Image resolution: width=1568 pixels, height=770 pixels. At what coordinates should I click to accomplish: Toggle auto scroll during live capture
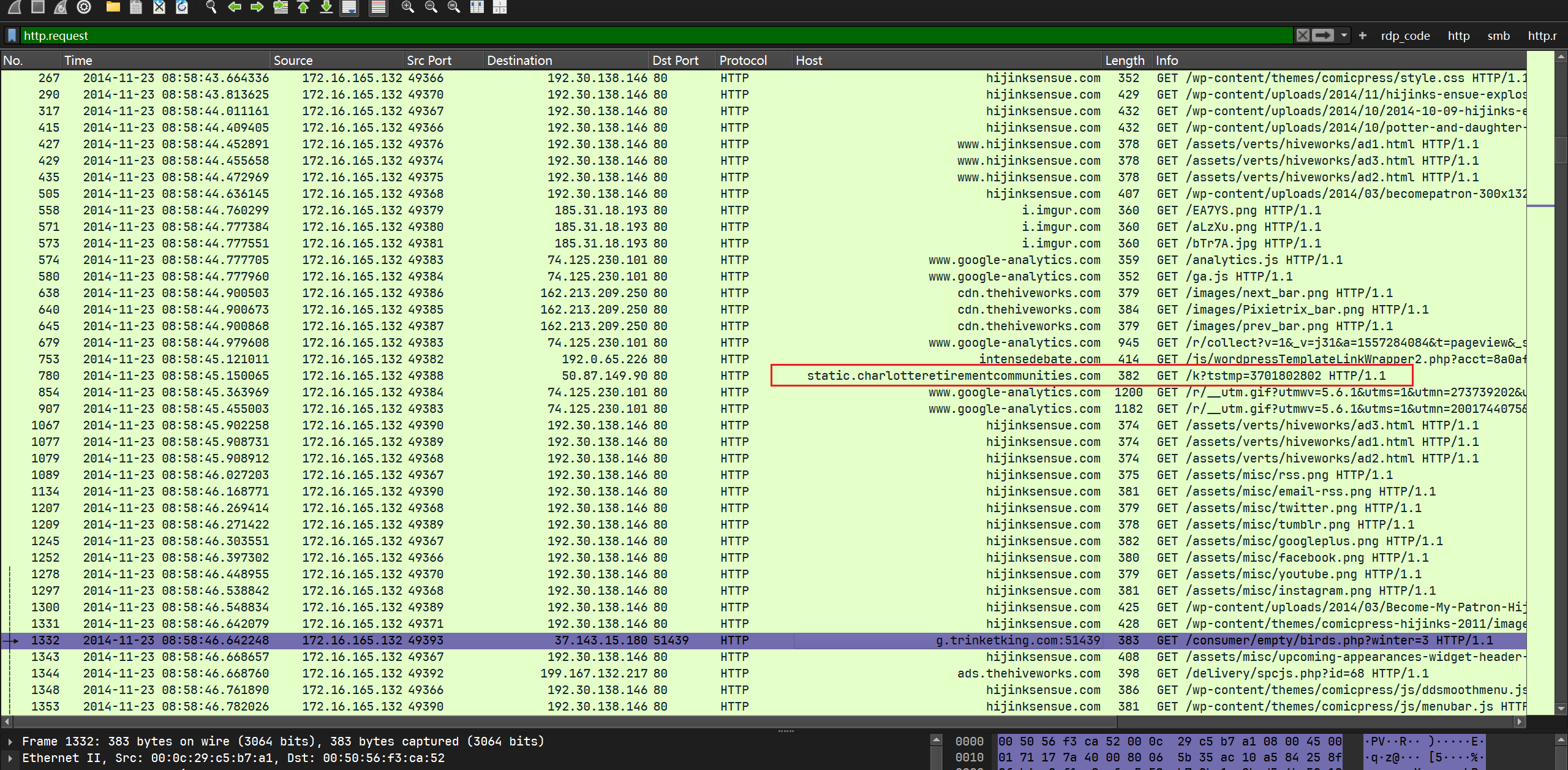pyautogui.click(x=349, y=7)
